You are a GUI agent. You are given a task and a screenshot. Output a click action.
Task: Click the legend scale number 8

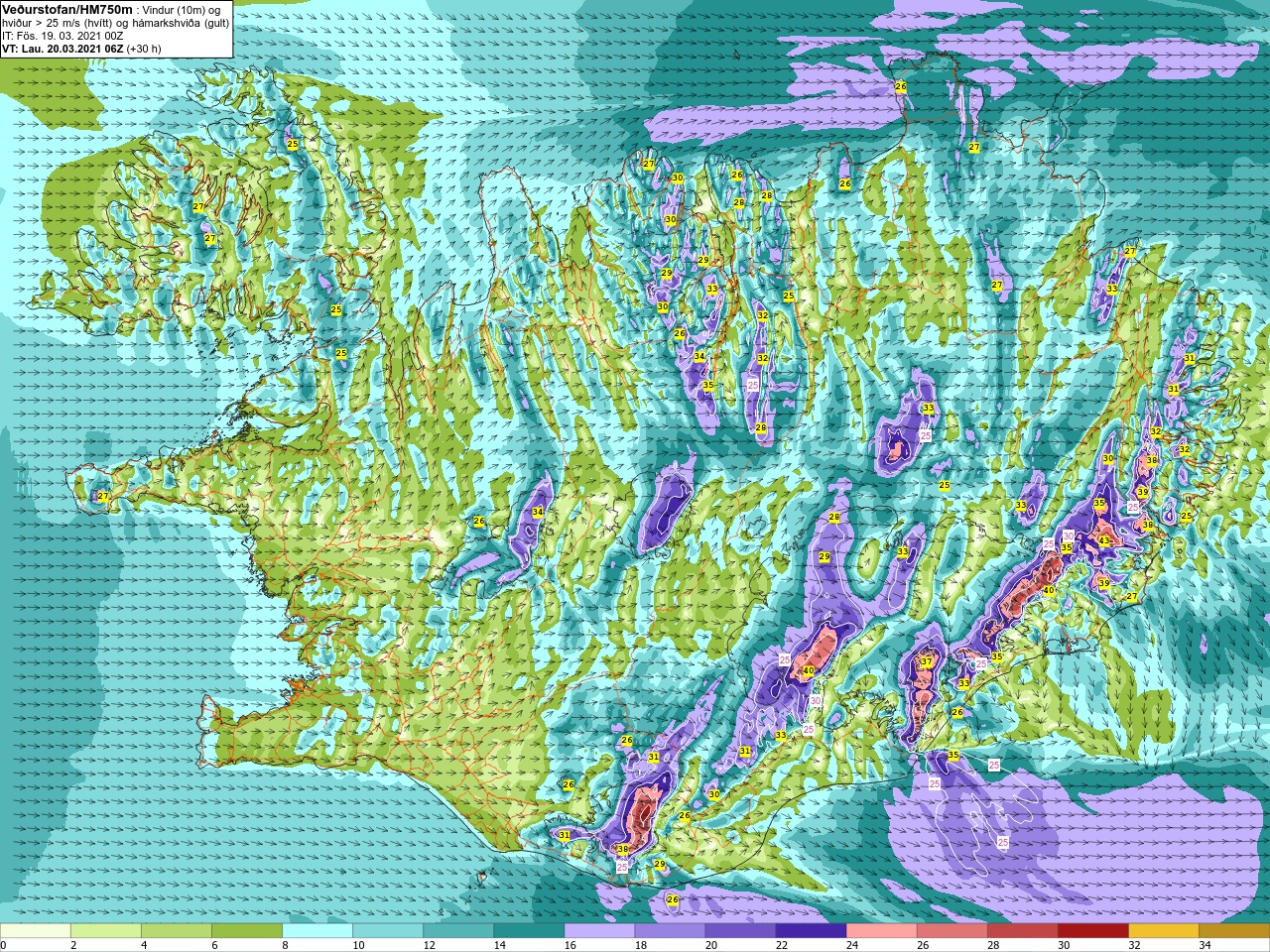285,945
